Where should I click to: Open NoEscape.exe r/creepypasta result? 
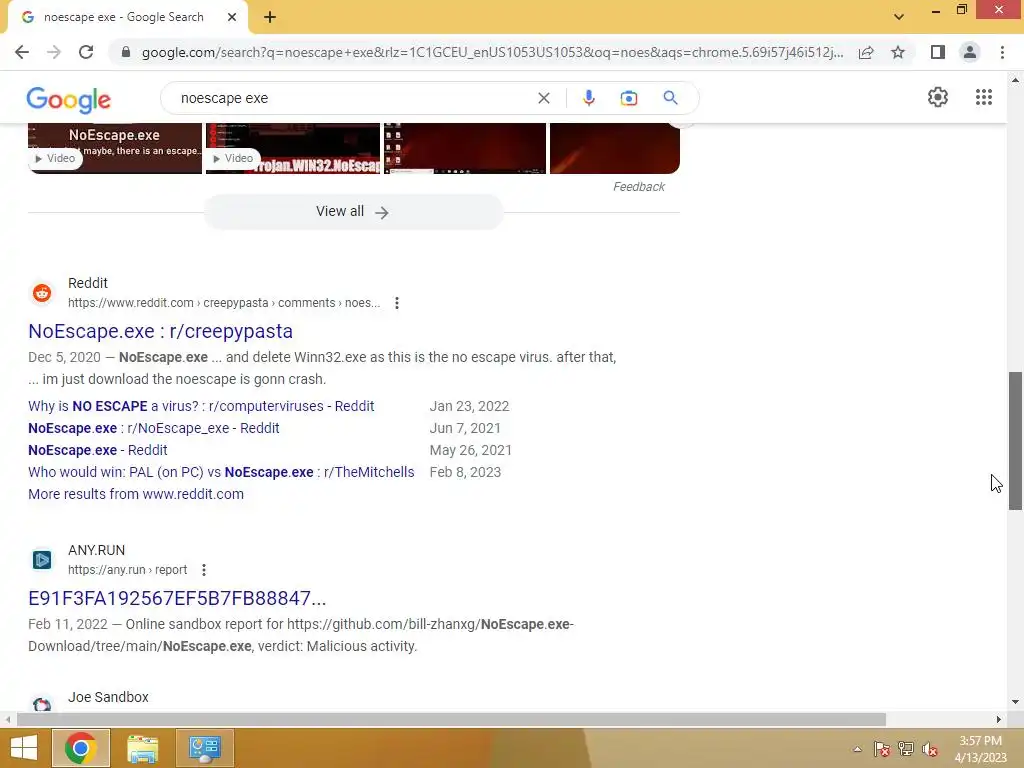pos(160,331)
